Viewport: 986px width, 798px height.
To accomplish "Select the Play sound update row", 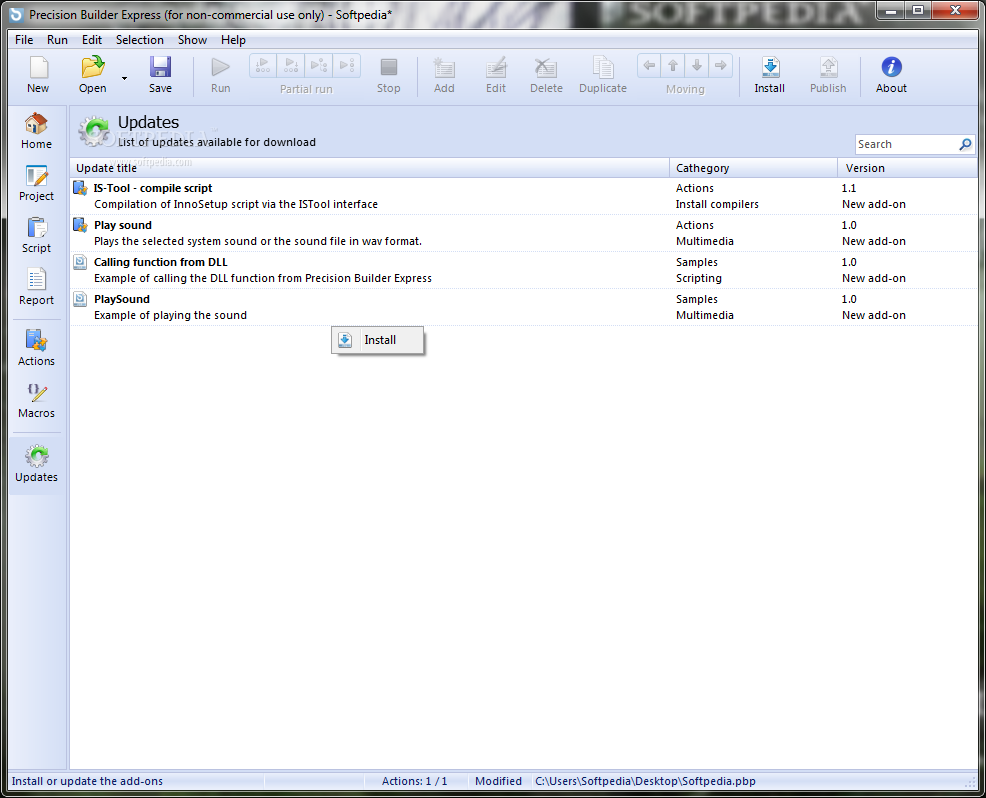I will [x=524, y=233].
